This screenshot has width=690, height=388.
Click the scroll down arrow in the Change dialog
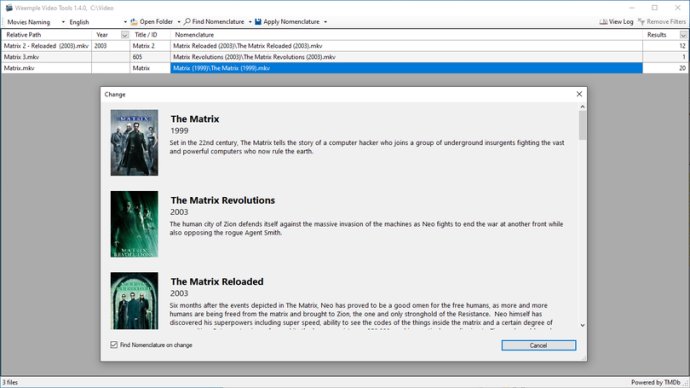tap(583, 325)
